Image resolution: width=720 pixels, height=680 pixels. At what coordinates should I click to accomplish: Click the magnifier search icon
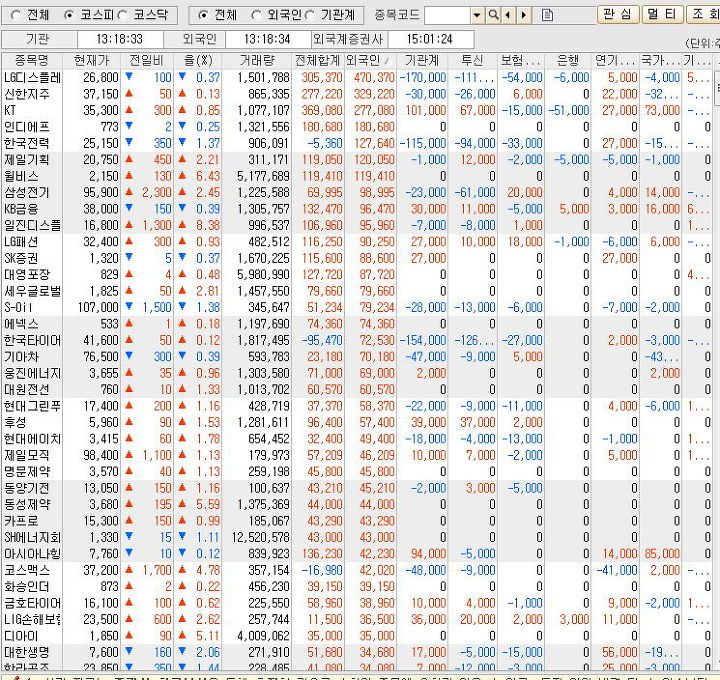[493, 15]
